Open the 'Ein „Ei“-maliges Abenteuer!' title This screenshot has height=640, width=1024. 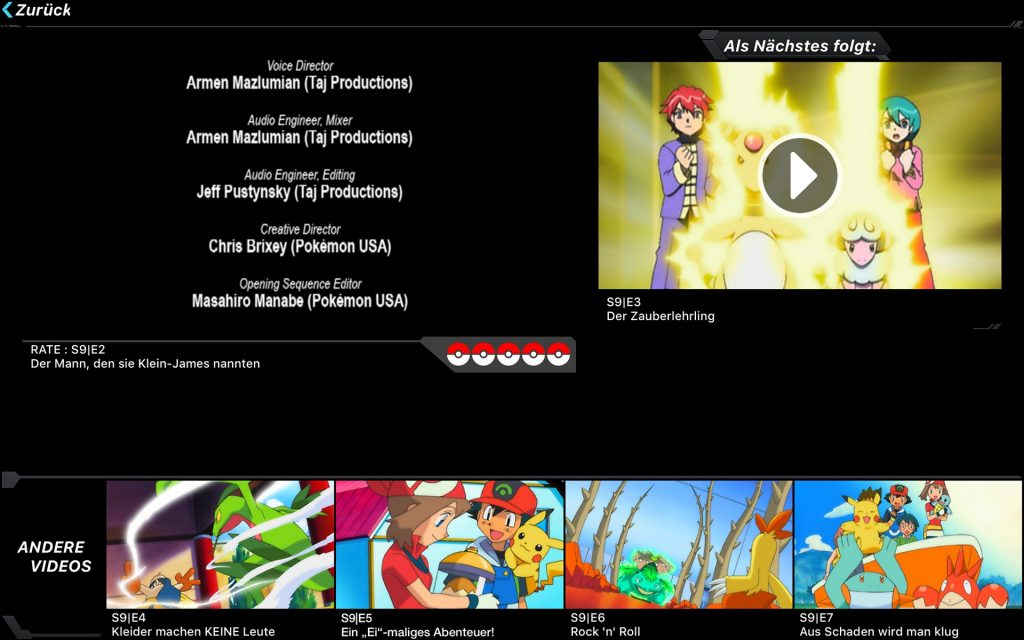point(417,632)
